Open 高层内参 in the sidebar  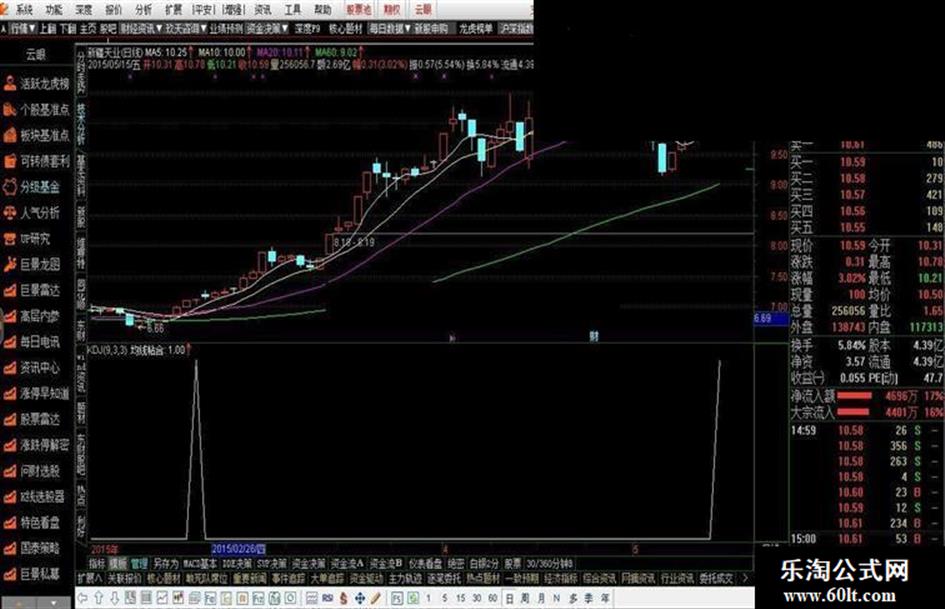tap(31, 316)
